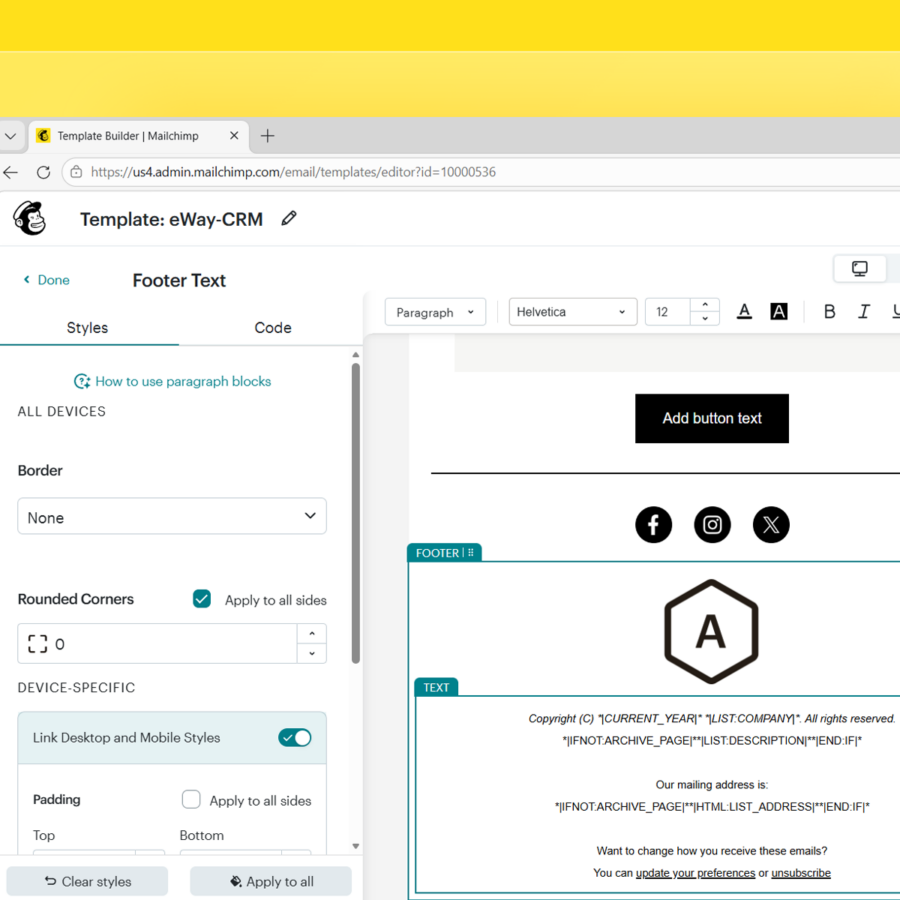Click the Clear styles button
The image size is (900, 900).
(x=87, y=881)
